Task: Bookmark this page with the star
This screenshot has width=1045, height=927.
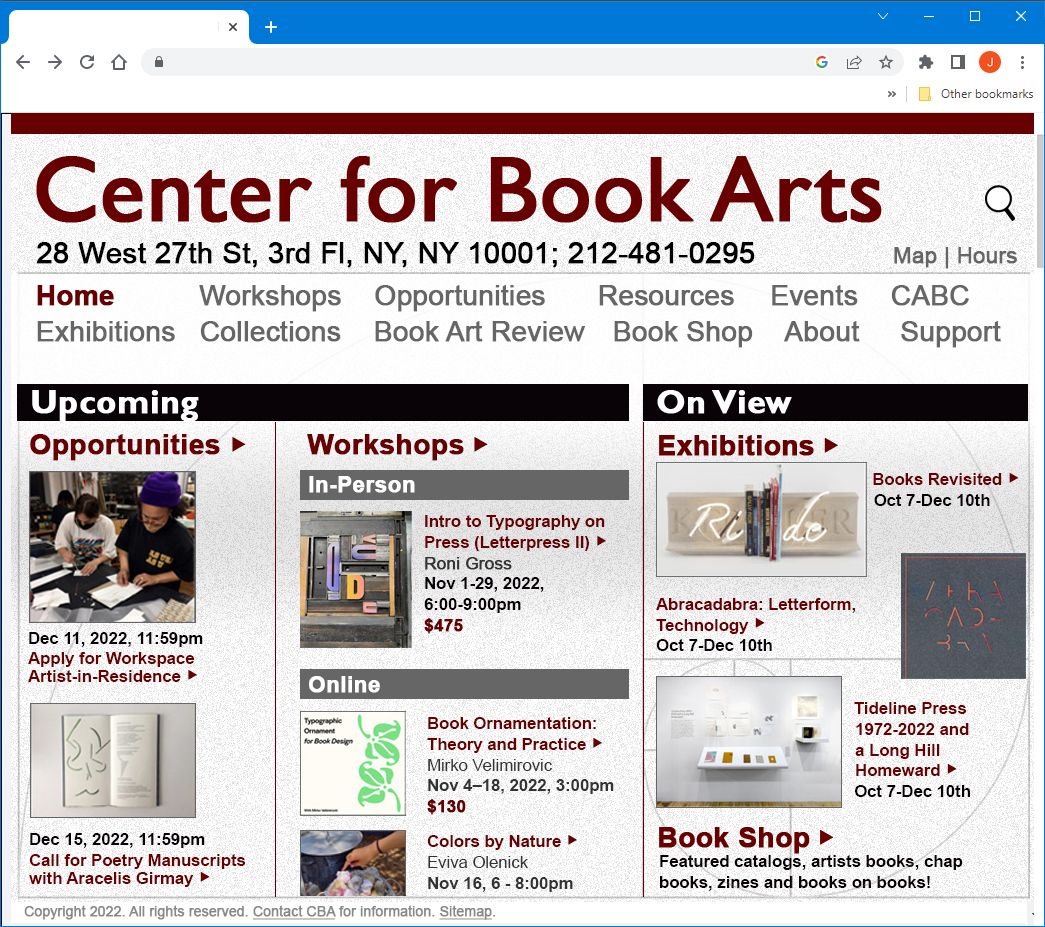Action: coord(886,62)
